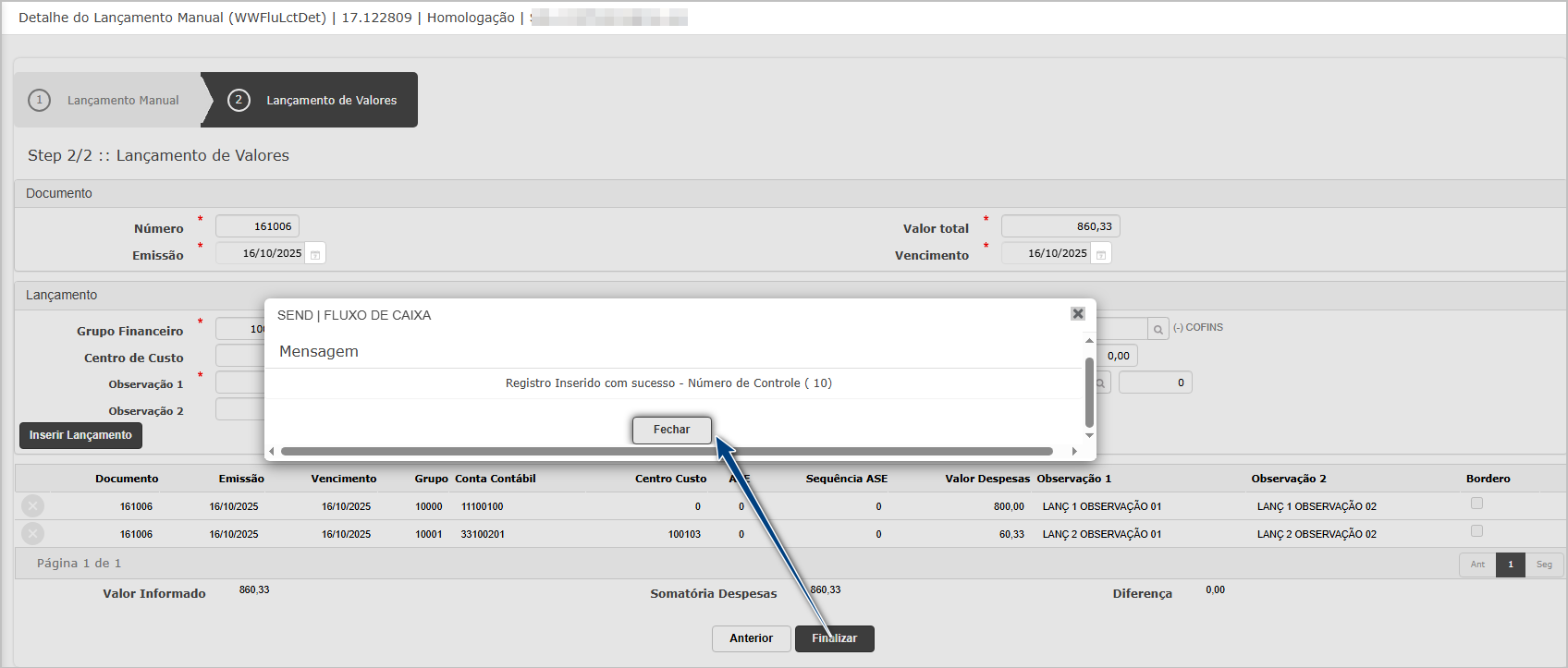Screen dimensions: 1568x668
Task: Select step 2 Lançamento de Valores tab
Action: [314, 100]
